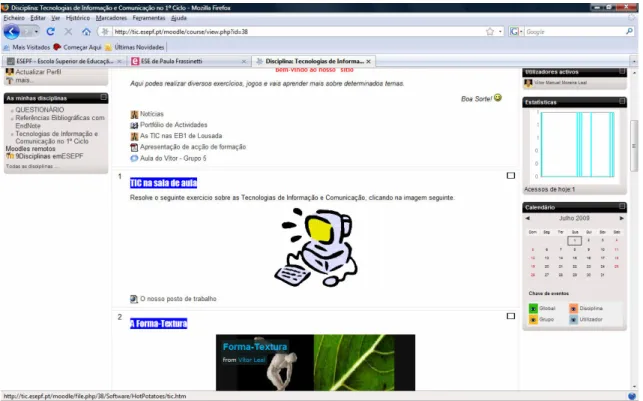This screenshot has width=643, height=401.
Task: Select the blue Utilizador event key icon
Action: [x=573, y=319]
